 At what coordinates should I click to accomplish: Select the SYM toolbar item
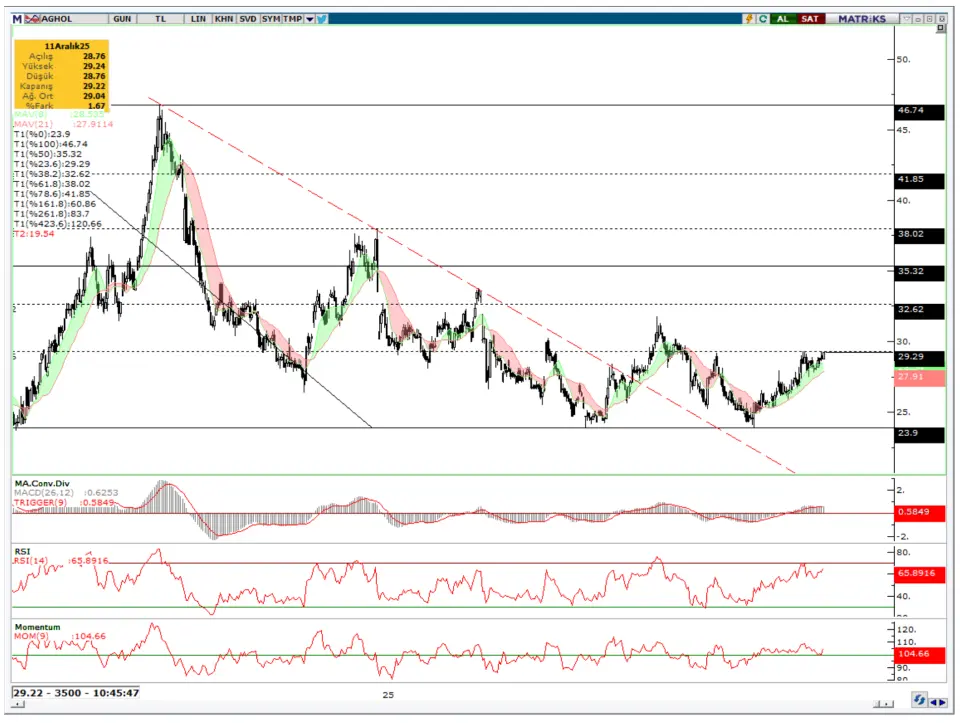click(271, 19)
